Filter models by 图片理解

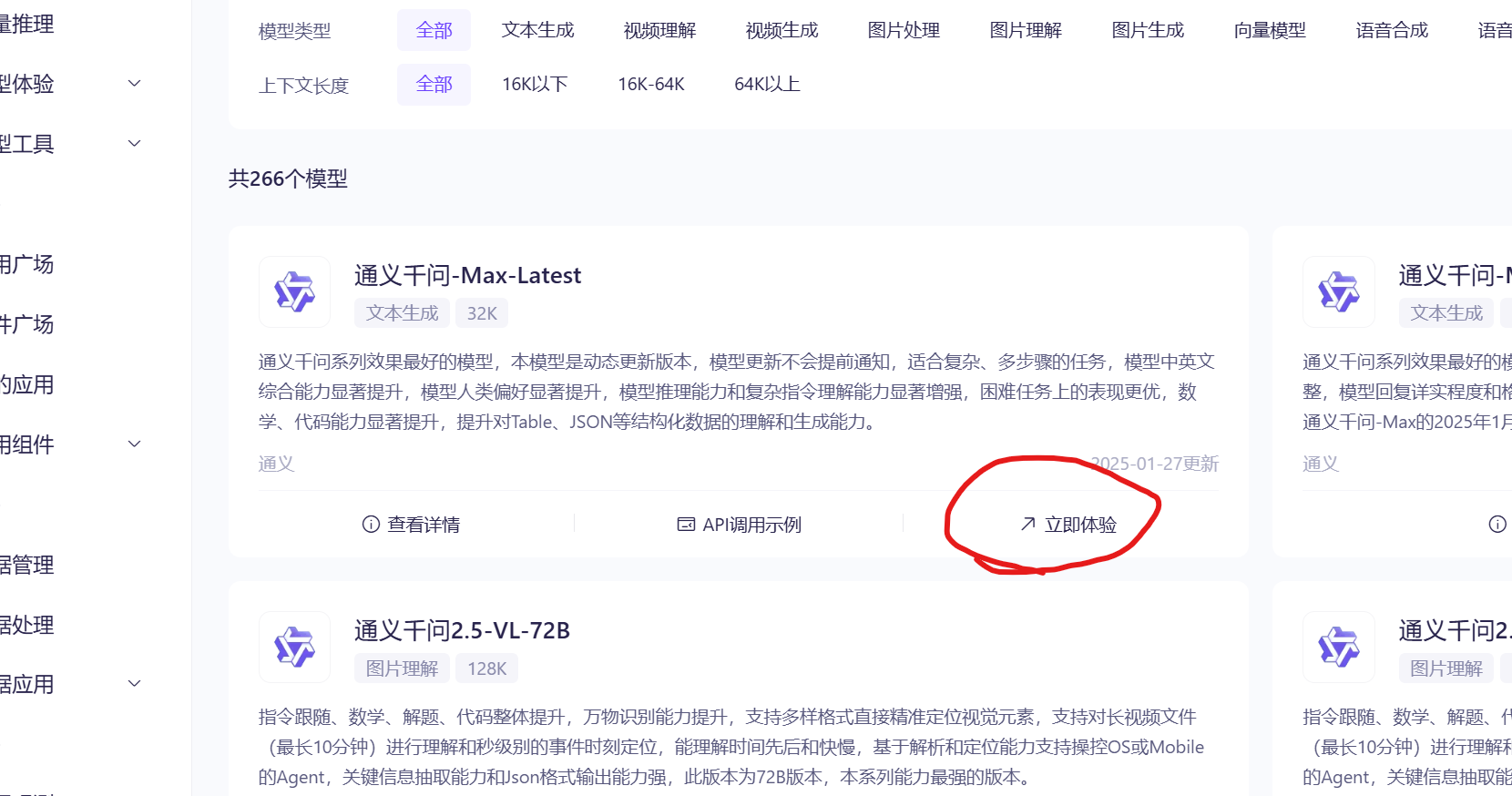click(1026, 30)
